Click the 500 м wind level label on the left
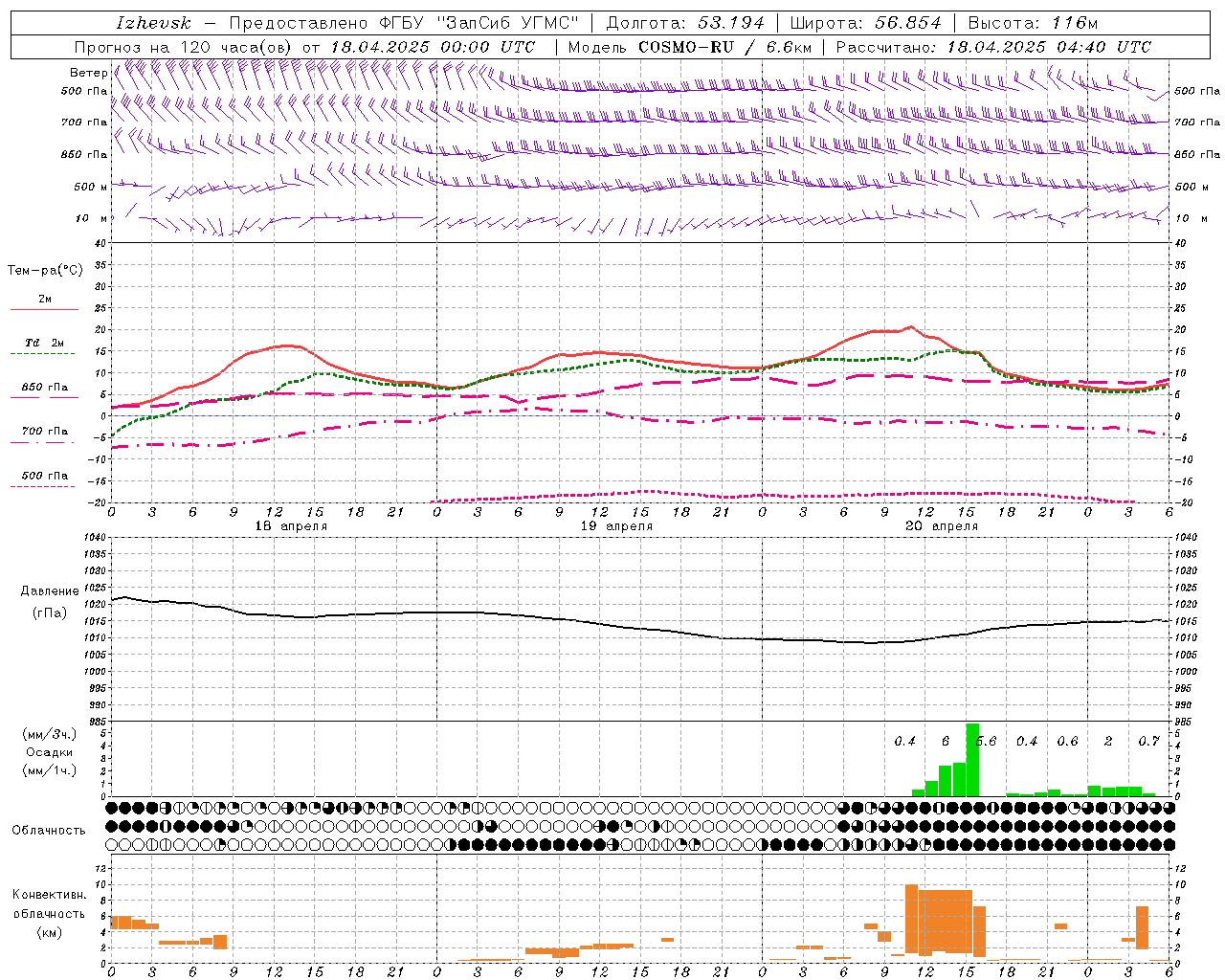 [x=91, y=187]
